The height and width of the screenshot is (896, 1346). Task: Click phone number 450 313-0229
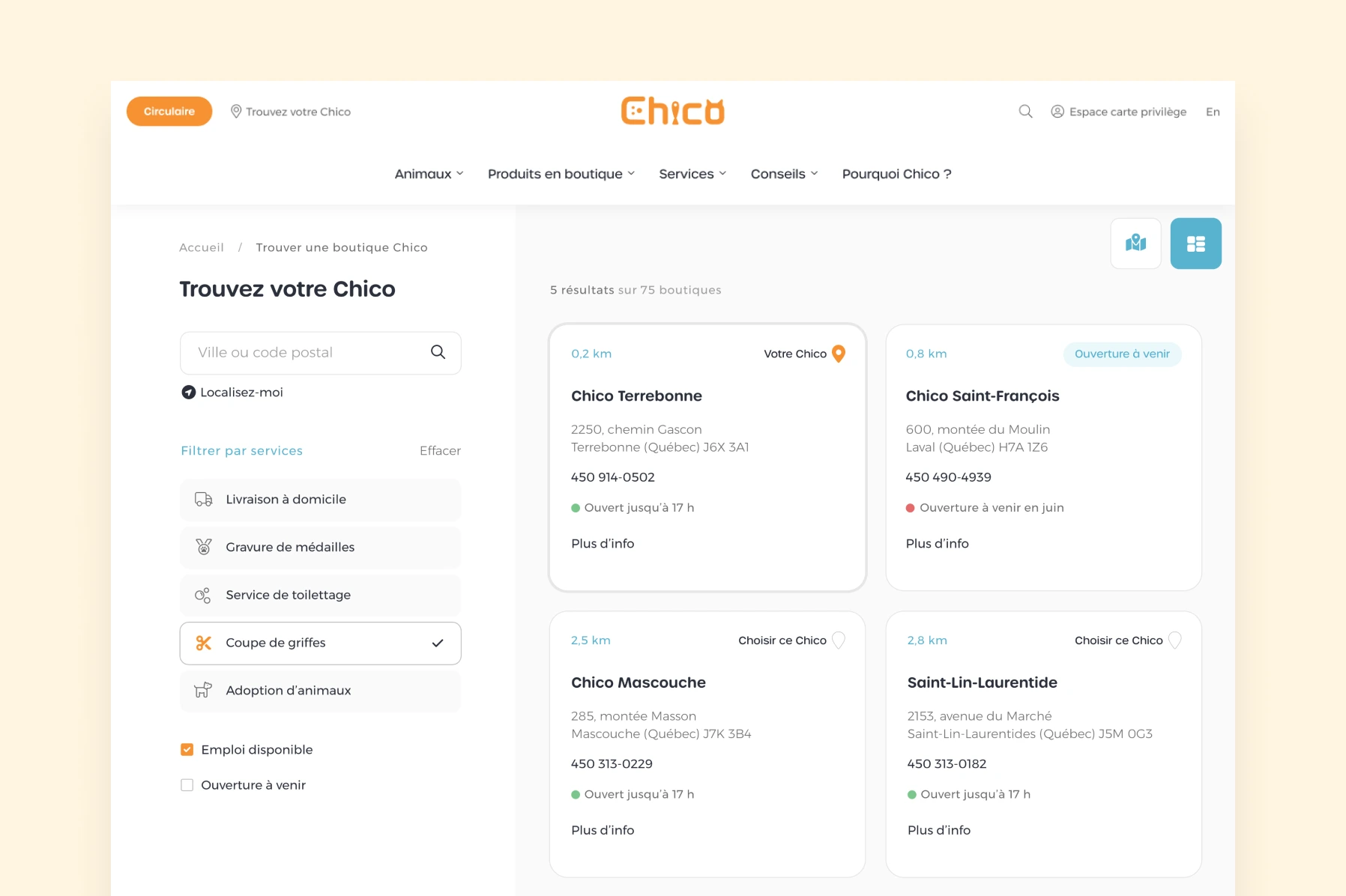(612, 764)
